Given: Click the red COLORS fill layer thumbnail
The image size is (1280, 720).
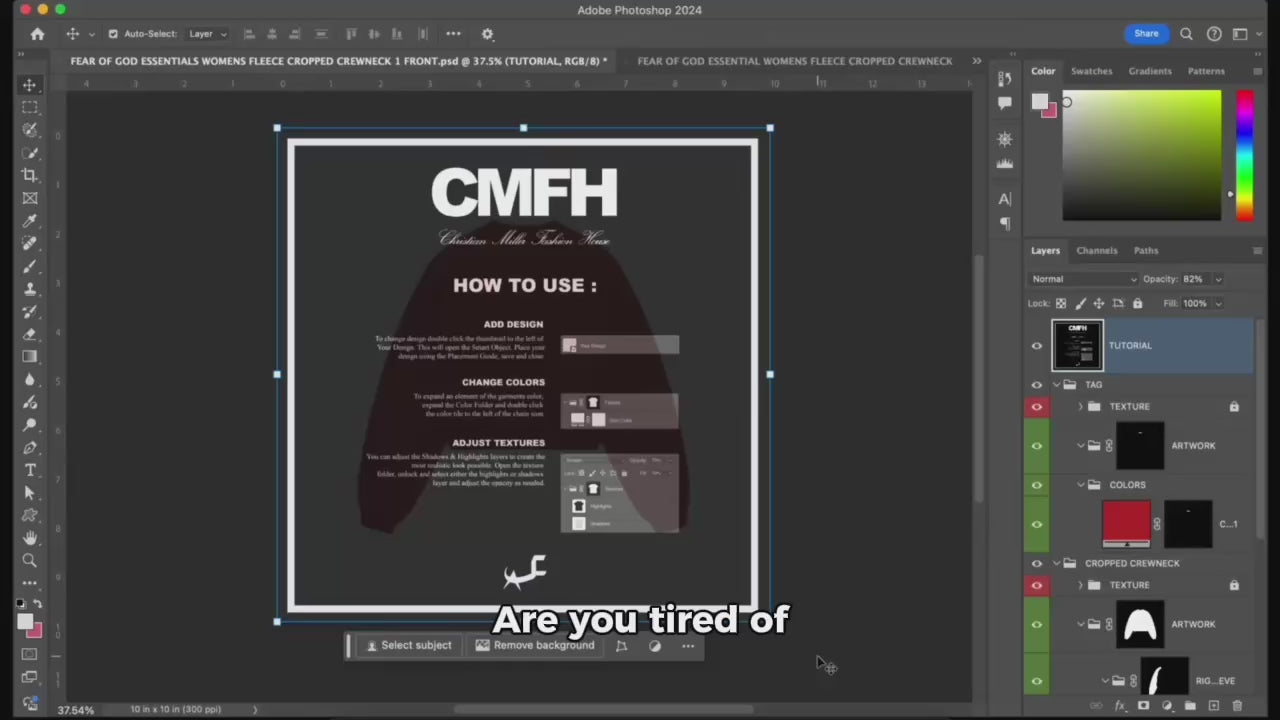Looking at the screenshot, I should pyautogui.click(x=1126, y=524).
